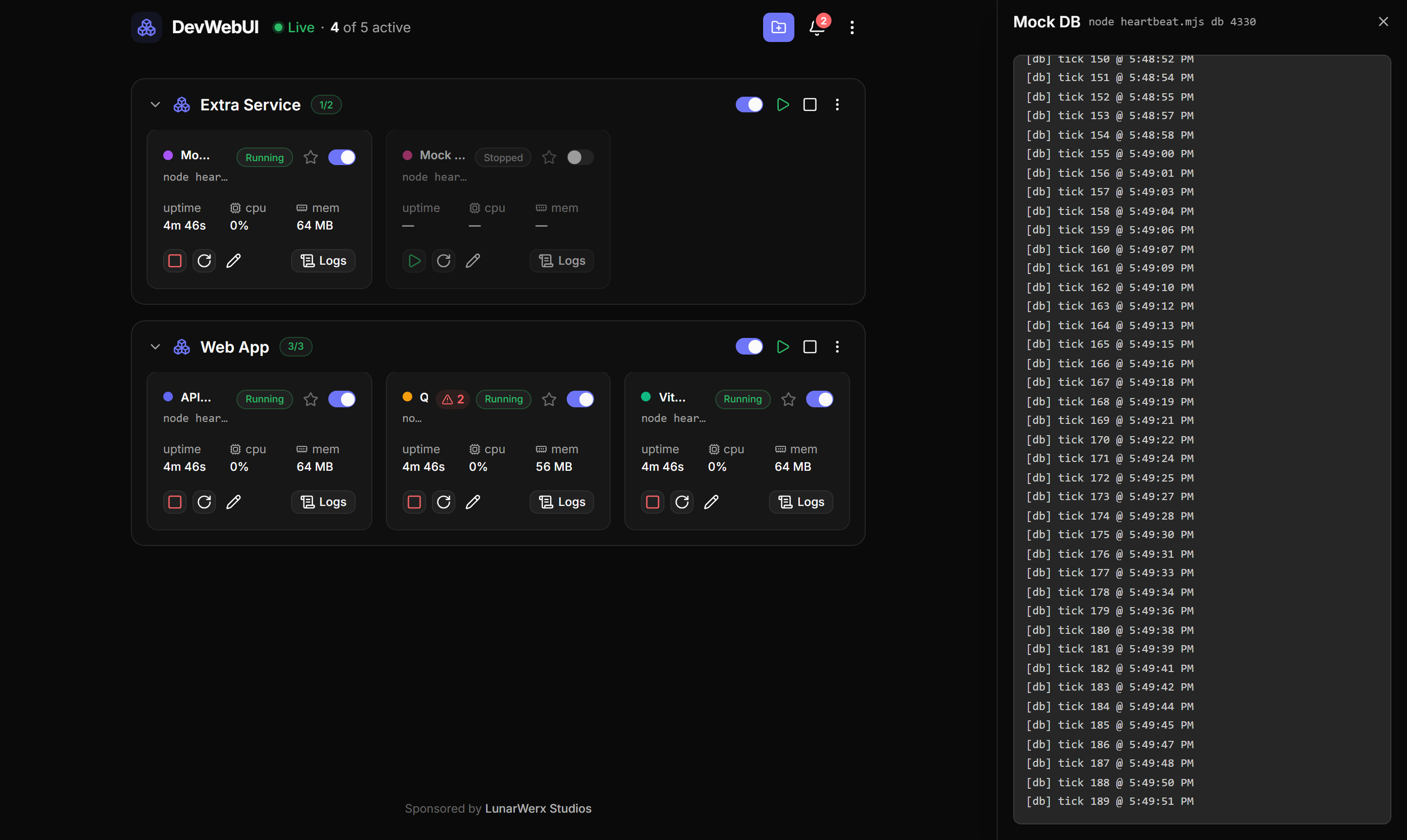Disable the running Mo... service toggle
1407x840 pixels.
coord(341,157)
